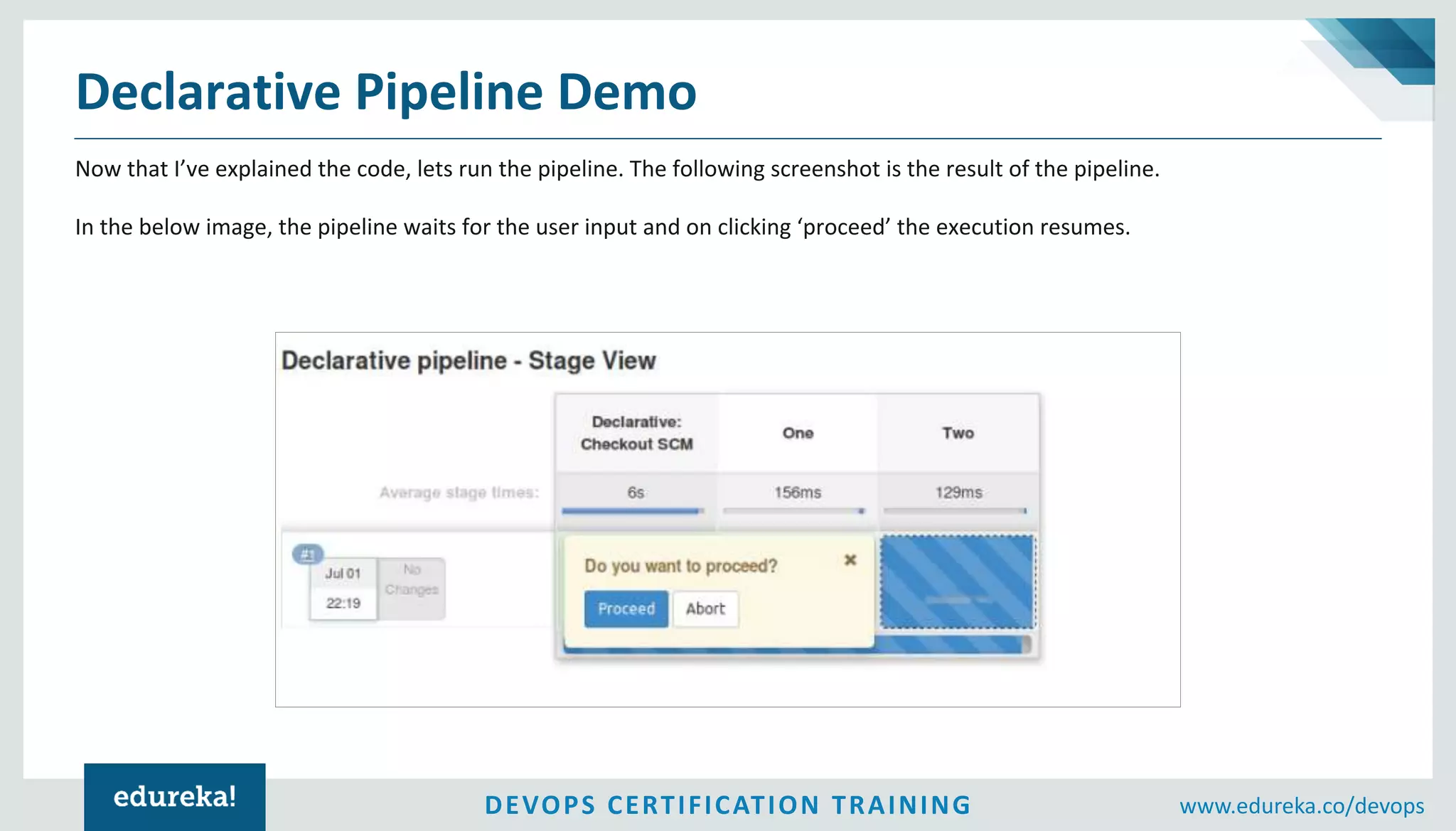Viewport: 1456px width, 831px height.
Task: Select the striped in-progress stage cell under Two
Action: point(958,582)
